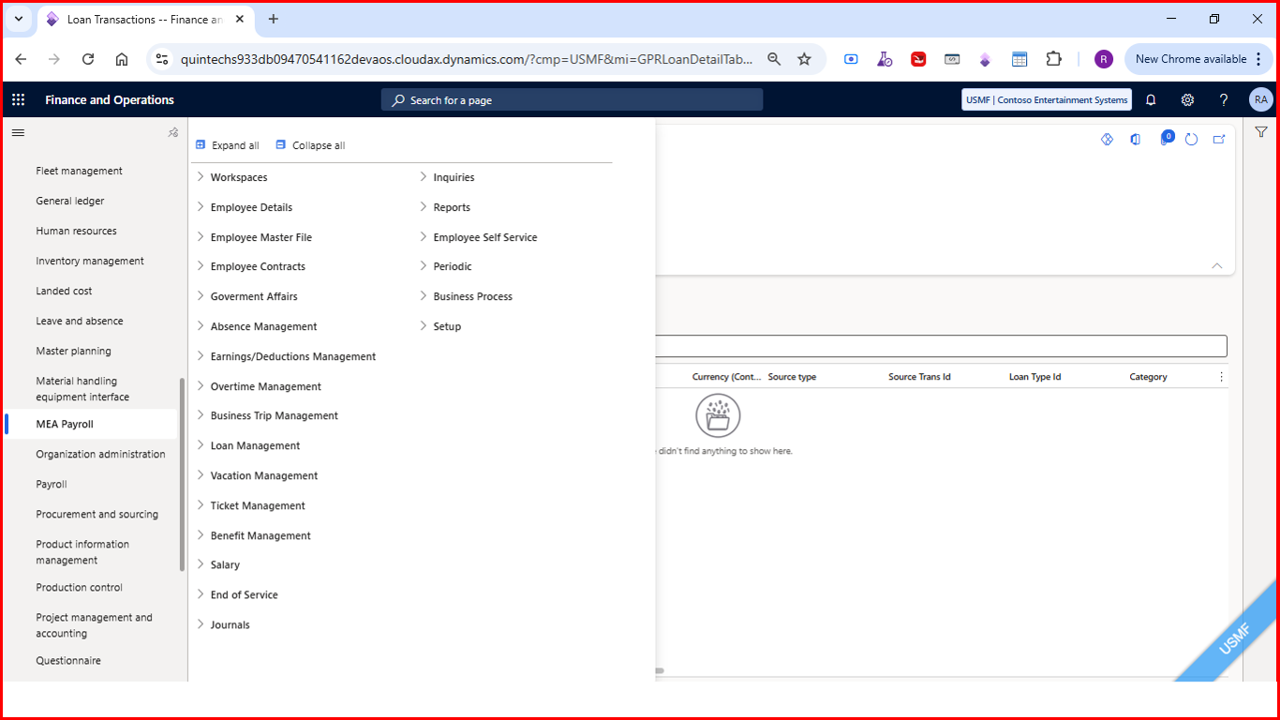Image resolution: width=1280 pixels, height=720 pixels.
Task: Open the form in a new window icon
Action: (1219, 140)
